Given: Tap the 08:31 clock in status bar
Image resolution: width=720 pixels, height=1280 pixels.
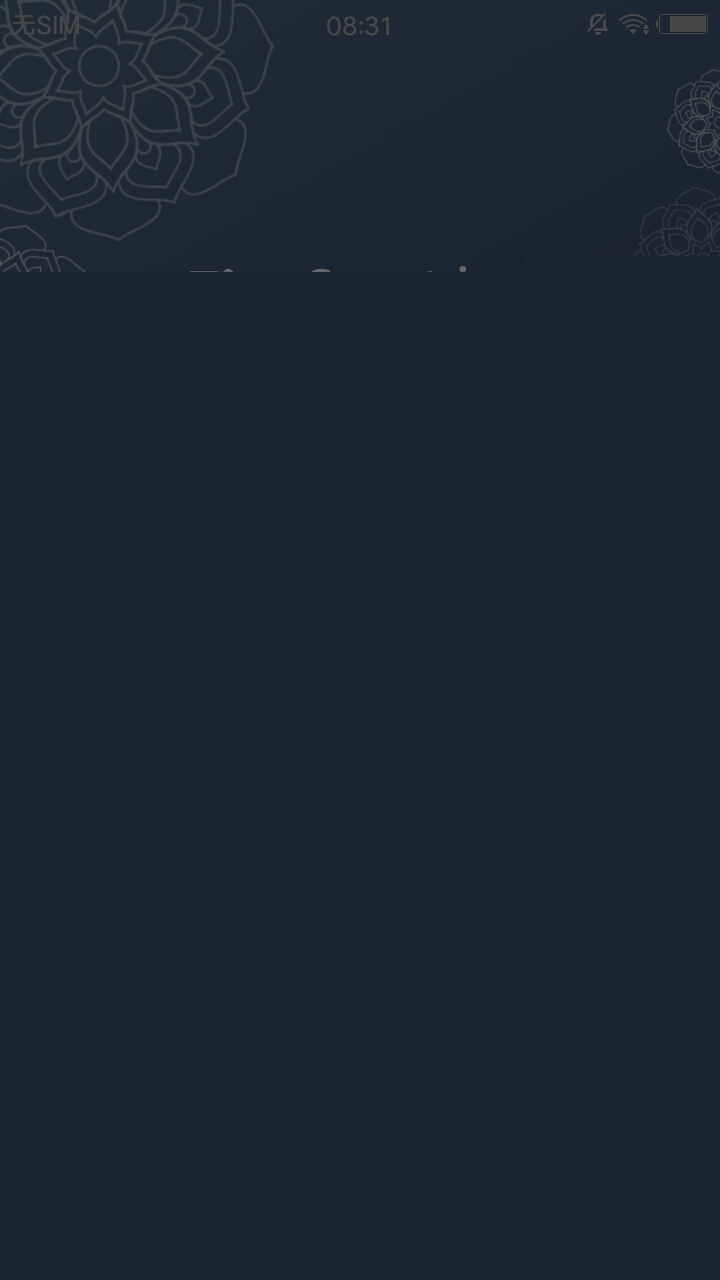Looking at the screenshot, I should tap(360, 26).
